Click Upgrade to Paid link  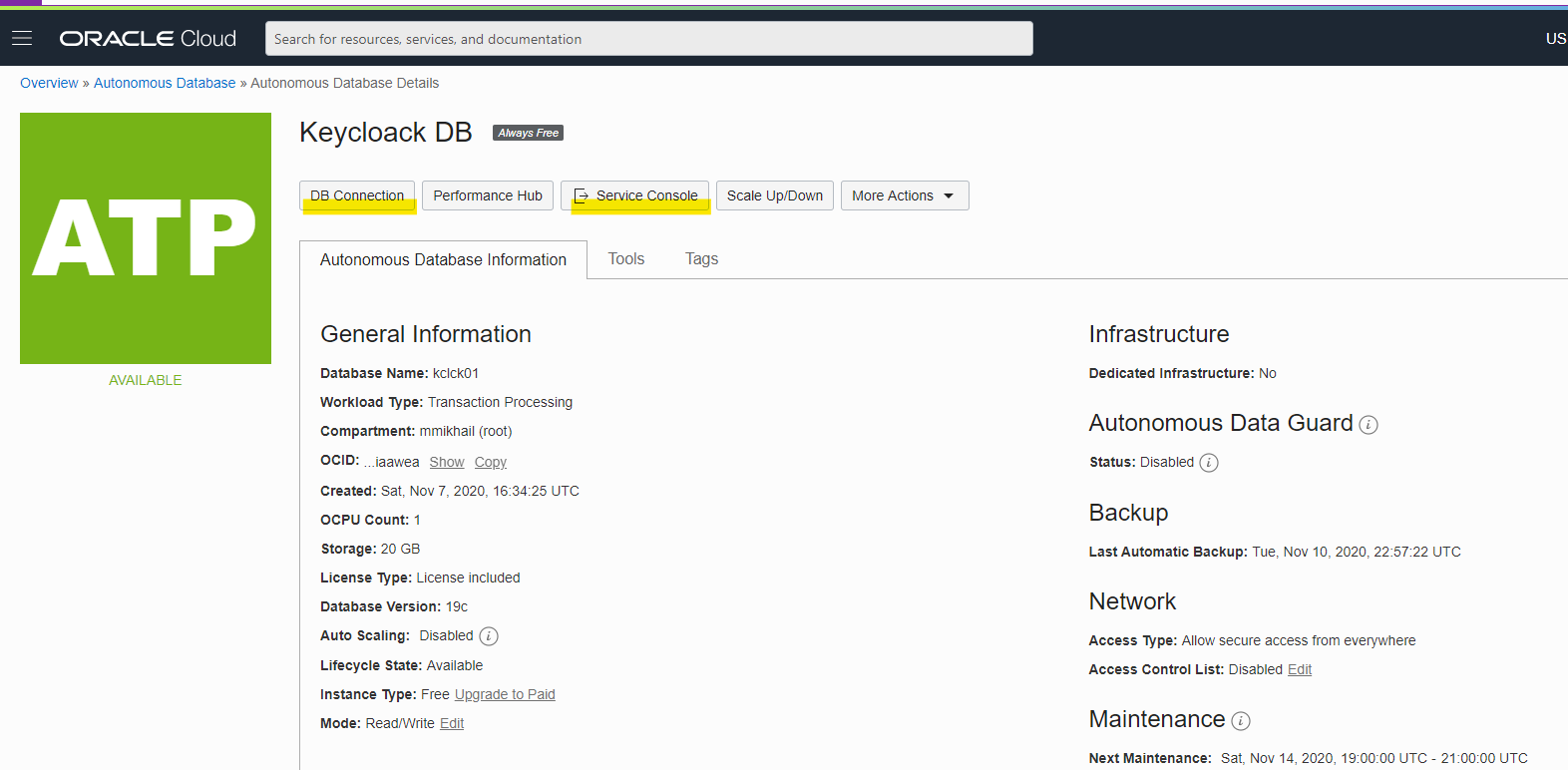(x=505, y=694)
